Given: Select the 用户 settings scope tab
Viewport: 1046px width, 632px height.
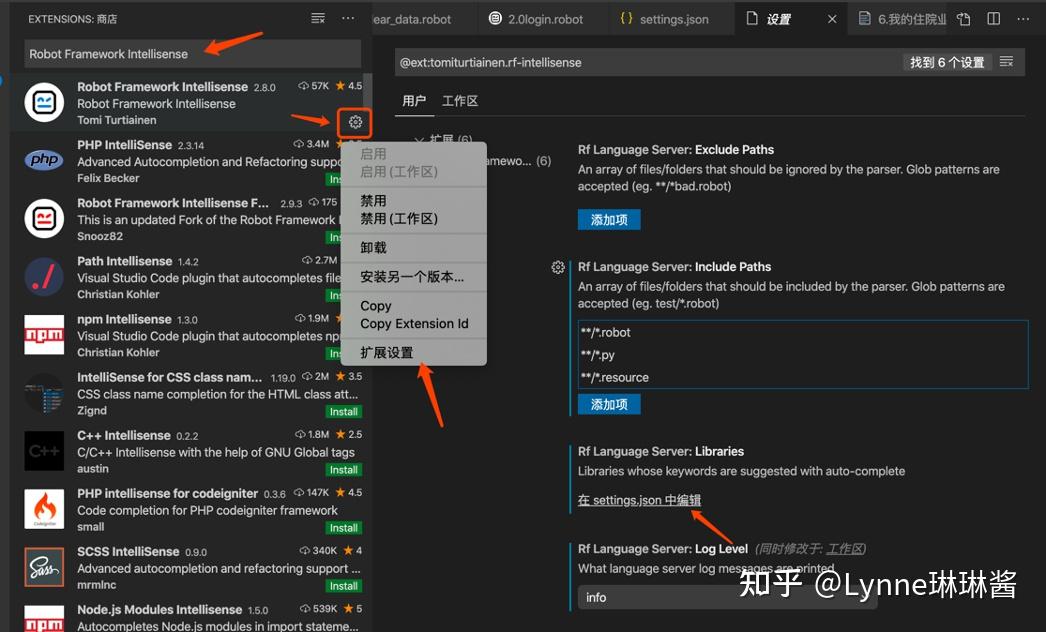Looking at the screenshot, I should [x=414, y=101].
